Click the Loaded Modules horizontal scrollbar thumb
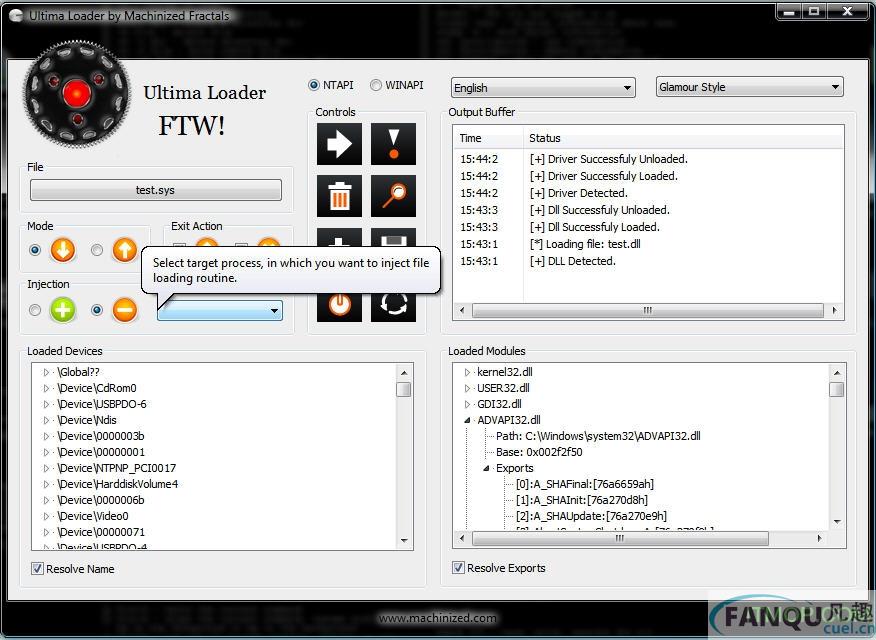 tap(620, 538)
